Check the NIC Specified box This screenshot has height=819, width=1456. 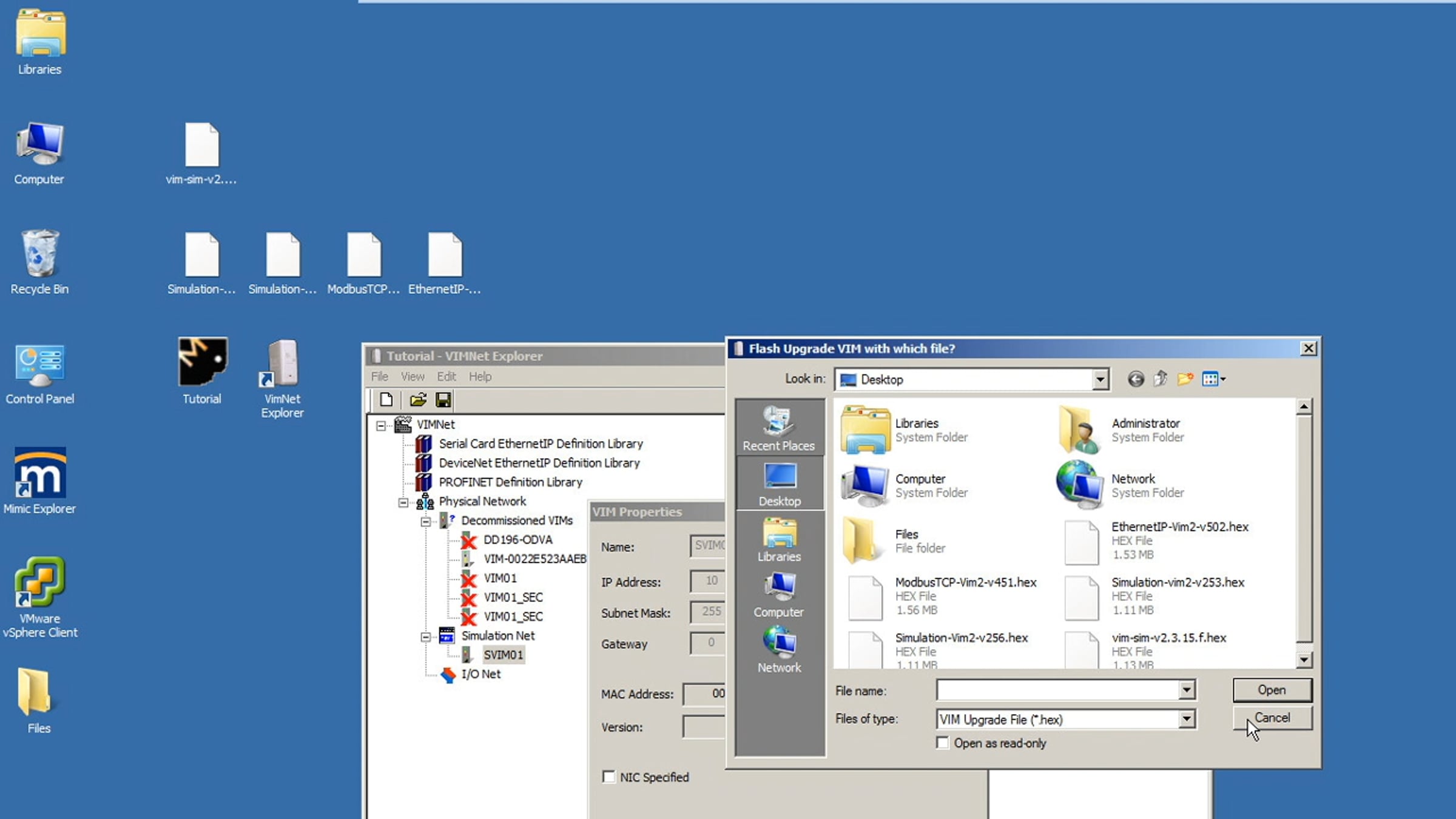point(608,777)
